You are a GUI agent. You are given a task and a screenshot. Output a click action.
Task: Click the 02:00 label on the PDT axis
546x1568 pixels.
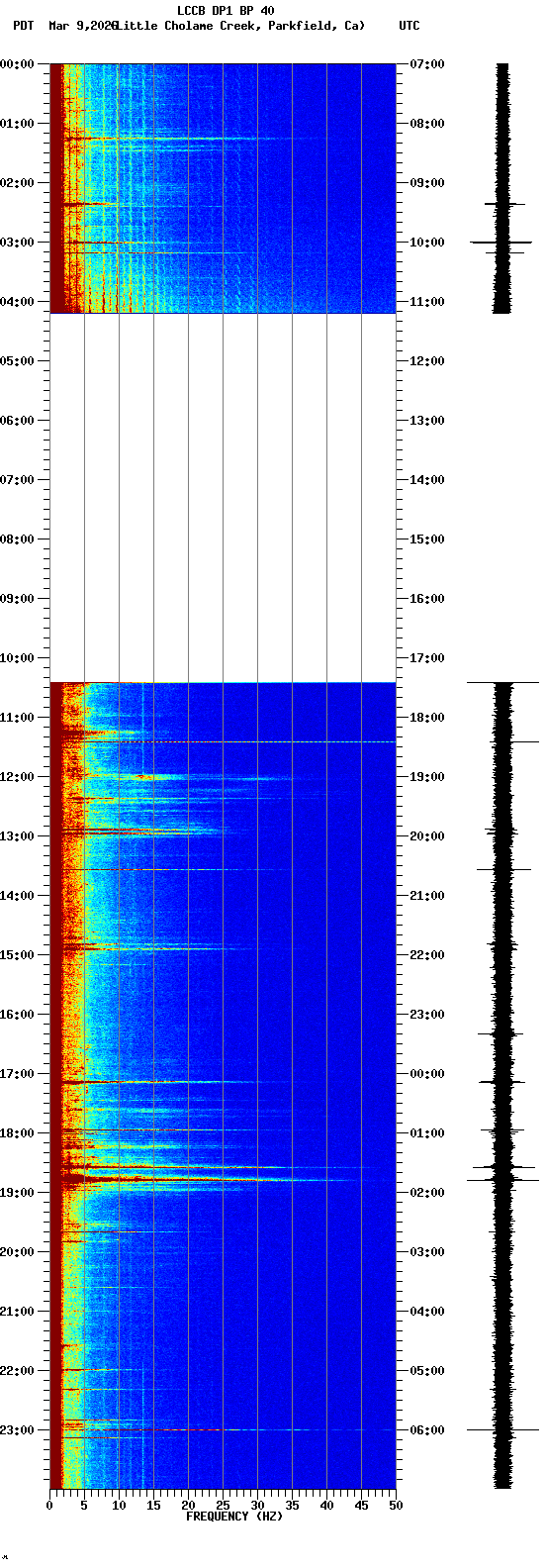tap(16, 182)
